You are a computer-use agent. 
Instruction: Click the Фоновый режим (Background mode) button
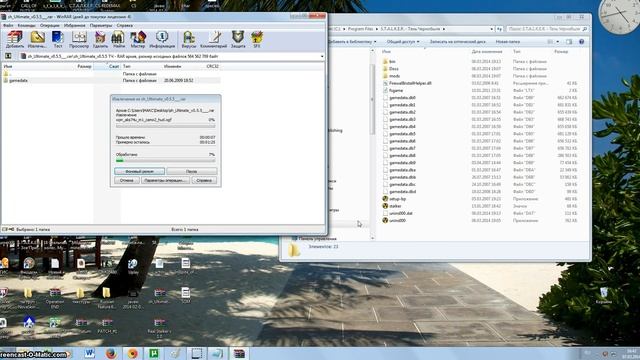(x=139, y=171)
